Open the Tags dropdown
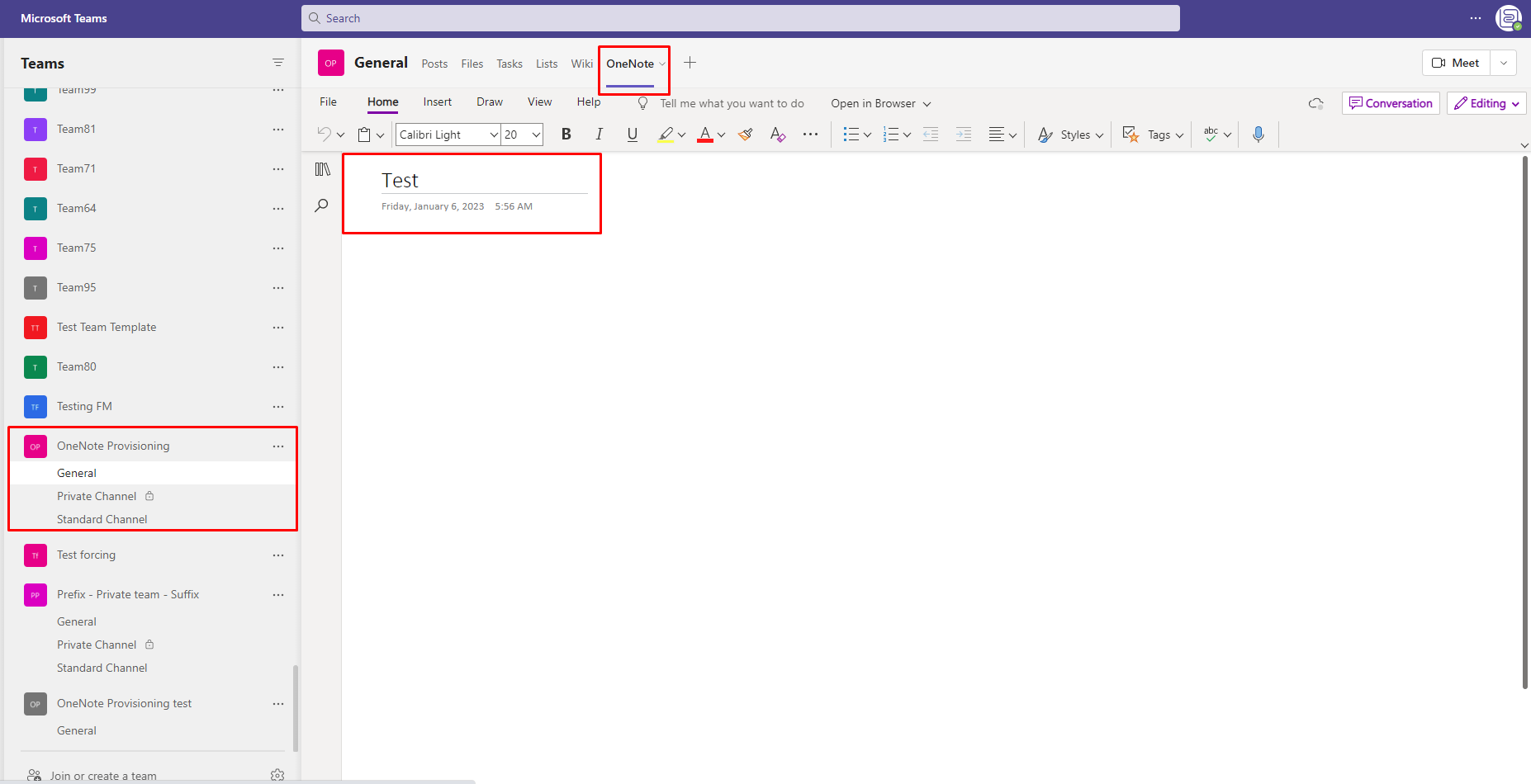This screenshot has width=1531, height=784. [x=1153, y=135]
